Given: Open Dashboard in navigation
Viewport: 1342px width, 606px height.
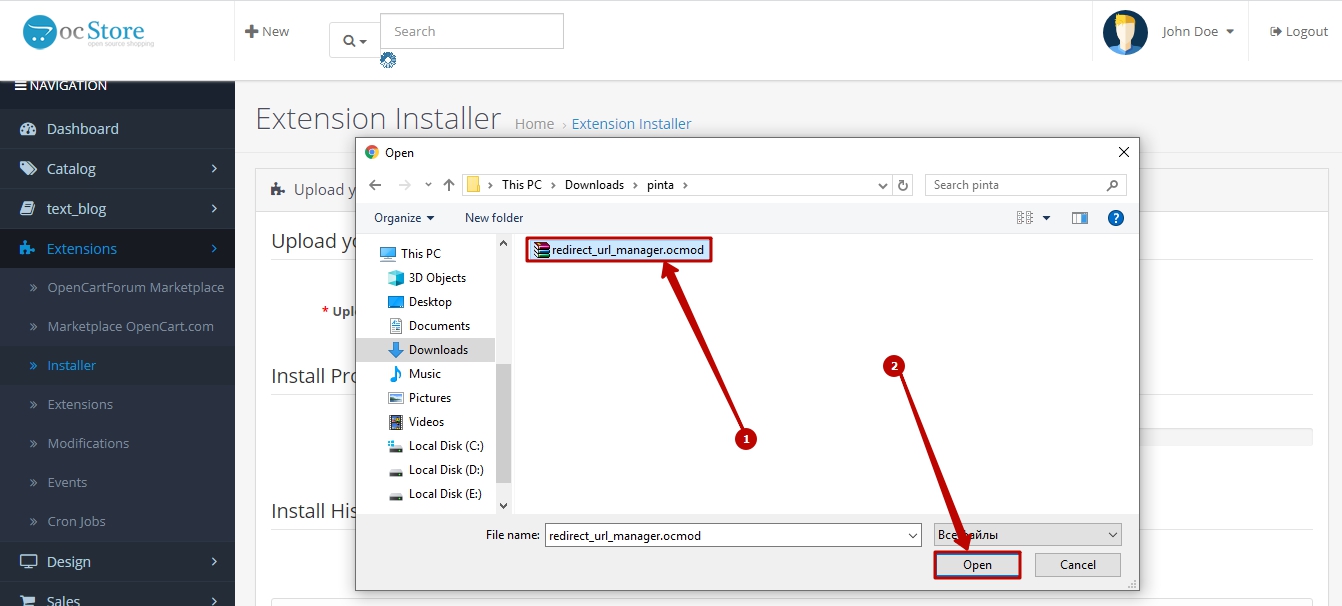Looking at the screenshot, I should coord(117,128).
